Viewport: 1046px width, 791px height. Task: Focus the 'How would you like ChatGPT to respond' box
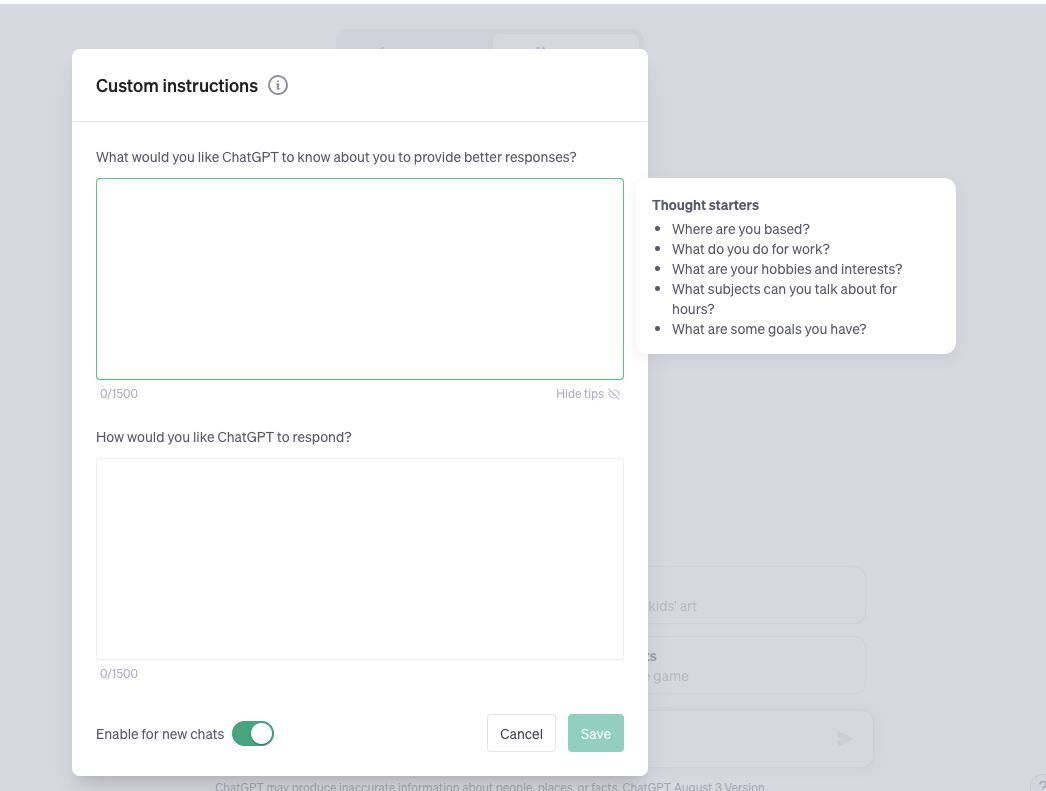click(360, 559)
